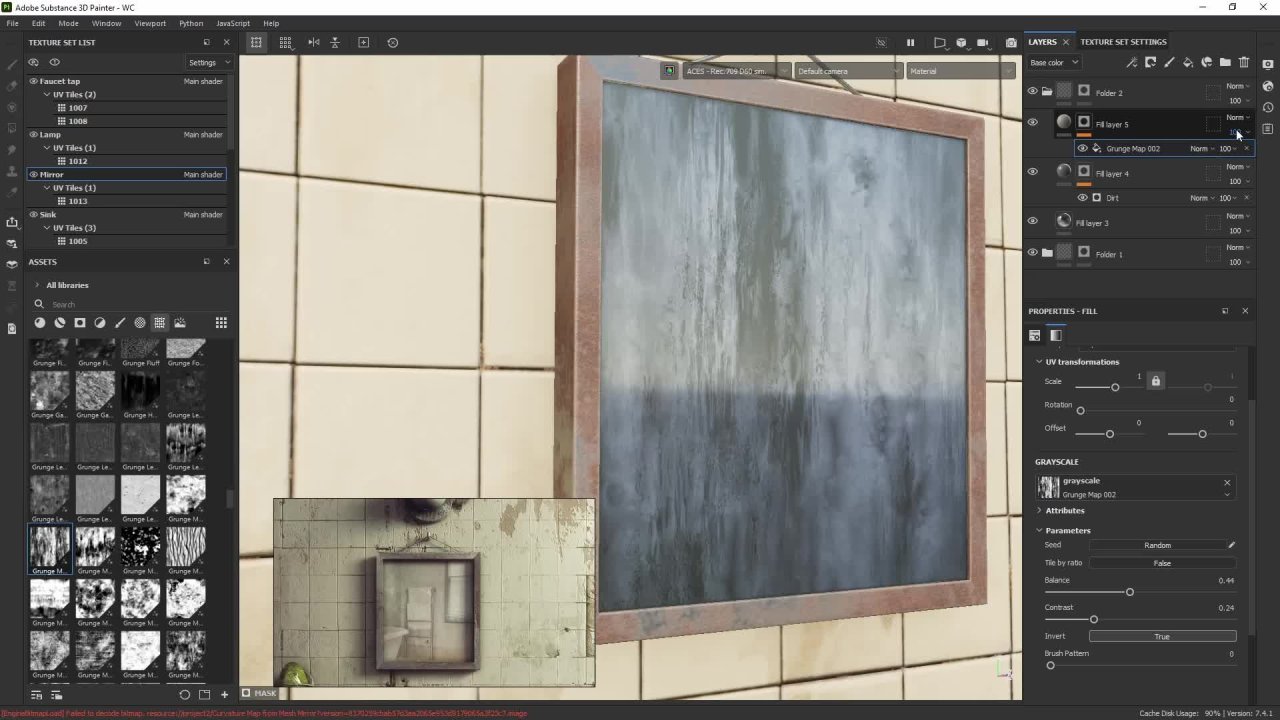Viewport: 1280px width, 720px height.
Task: Adjust the Balance slider handle
Action: click(x=1129, y=593)
